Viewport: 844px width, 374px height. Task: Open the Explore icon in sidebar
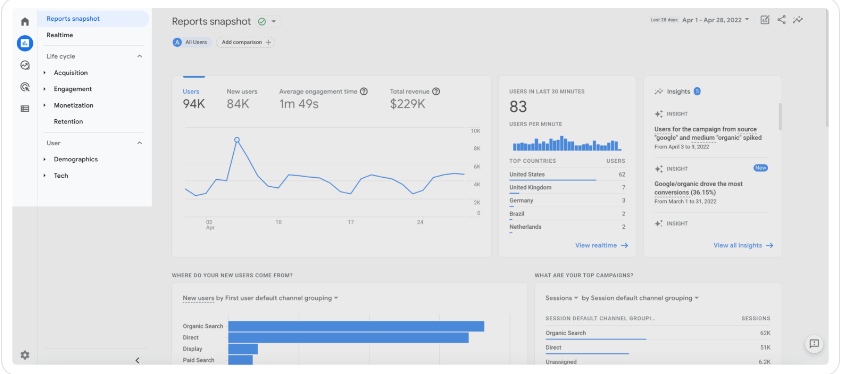point(25,65)
